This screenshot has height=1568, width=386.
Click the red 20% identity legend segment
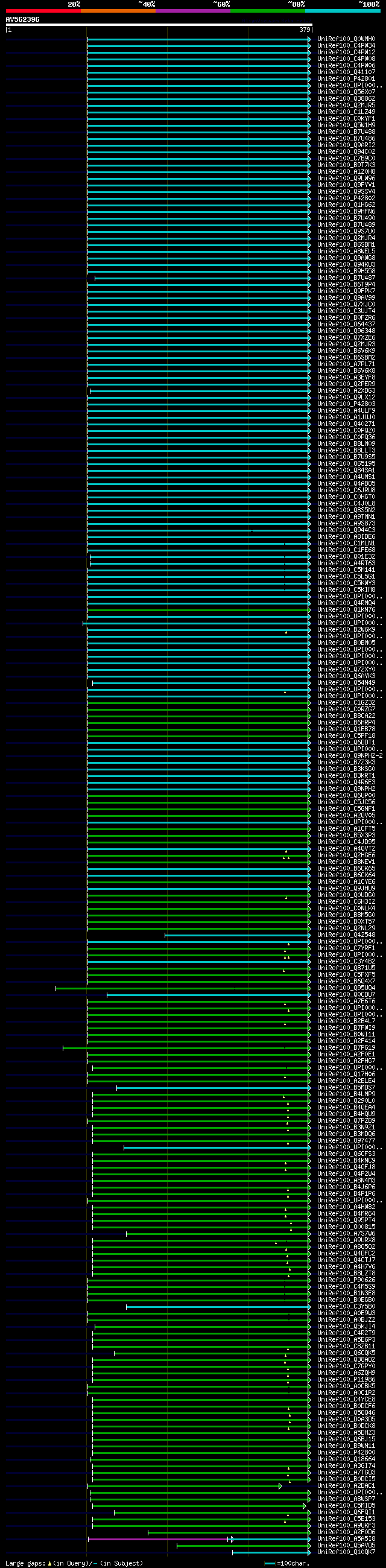(x=43, y=11)
